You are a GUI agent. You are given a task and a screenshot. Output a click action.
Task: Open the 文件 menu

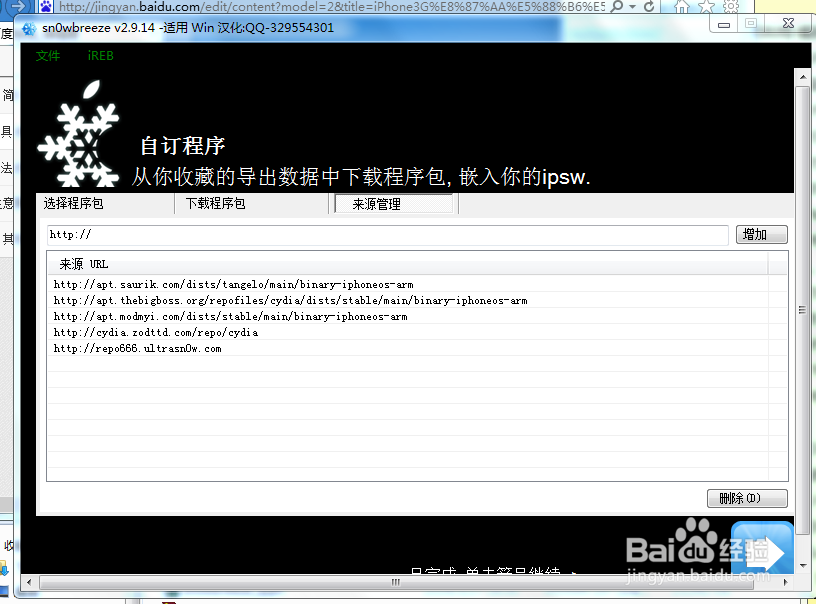(48, 56)
